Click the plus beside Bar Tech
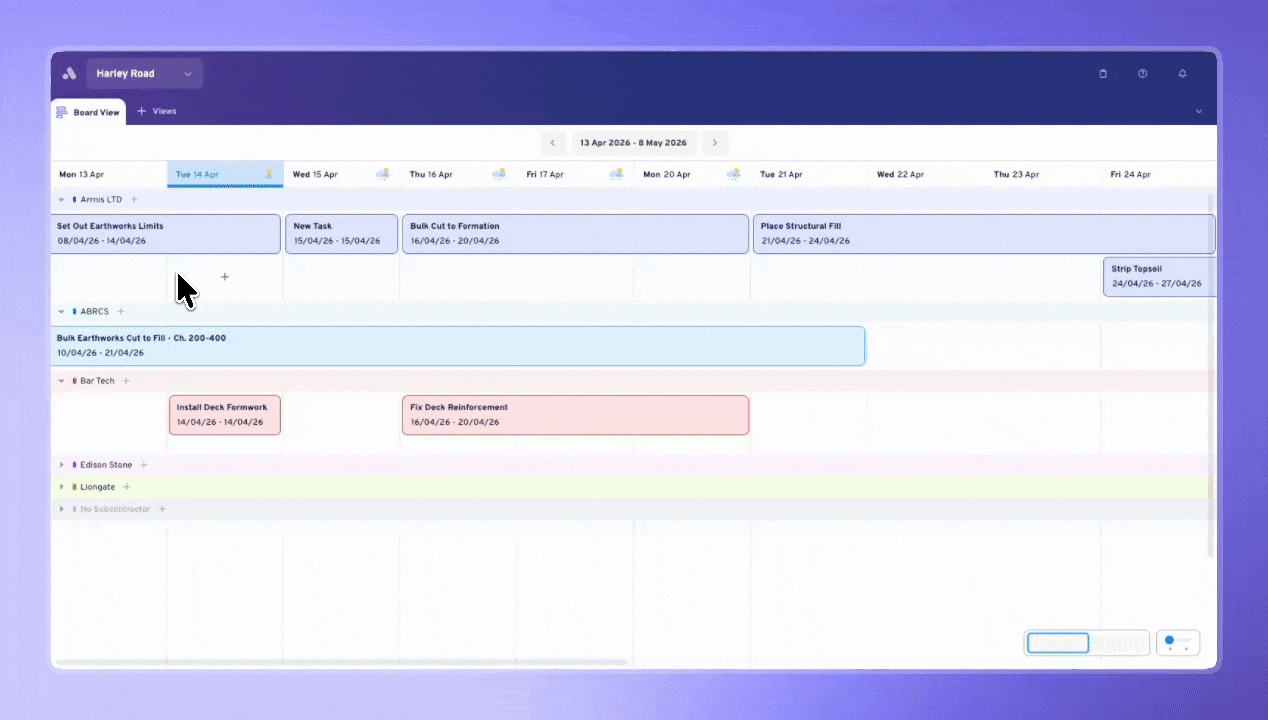1268x720 pixels. (x=127, y=381)
